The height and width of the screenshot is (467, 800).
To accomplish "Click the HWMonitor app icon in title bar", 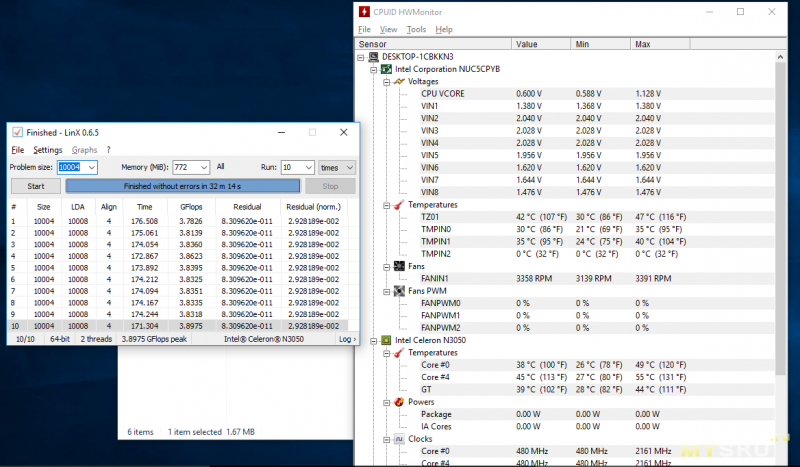I will (x=364, y=12).
